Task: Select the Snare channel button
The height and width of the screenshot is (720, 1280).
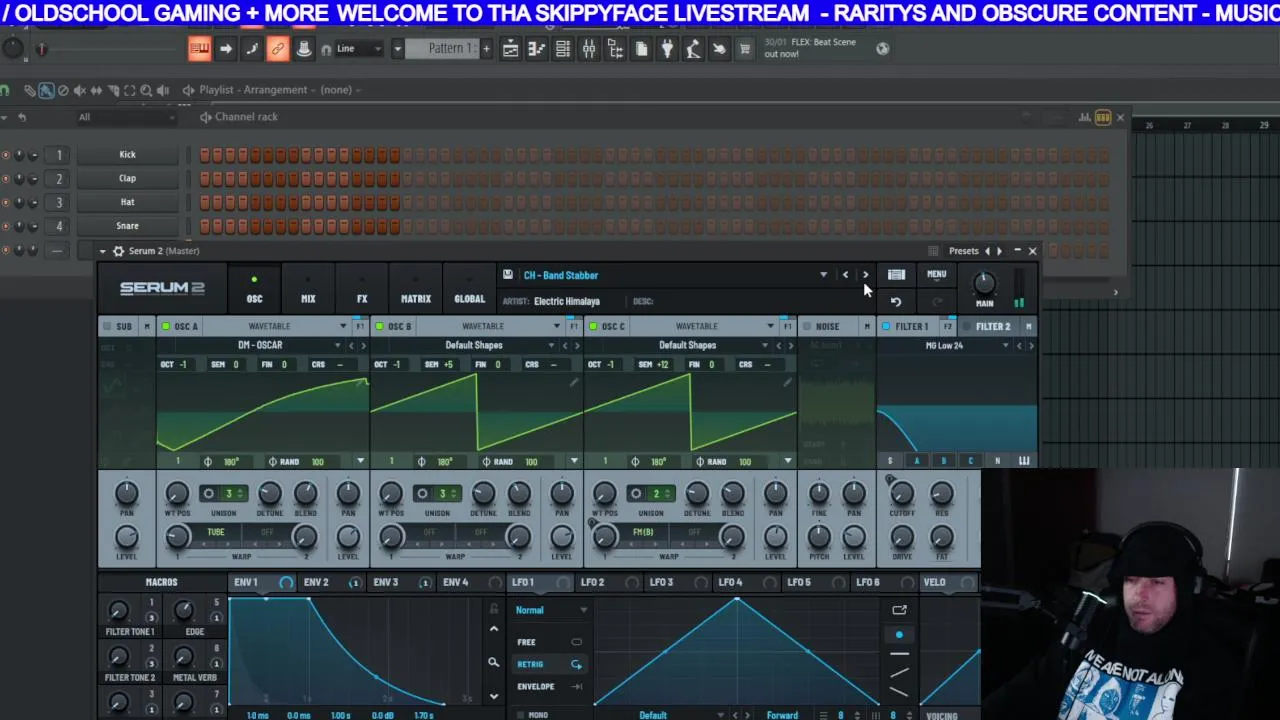Action: coord(127,226)
